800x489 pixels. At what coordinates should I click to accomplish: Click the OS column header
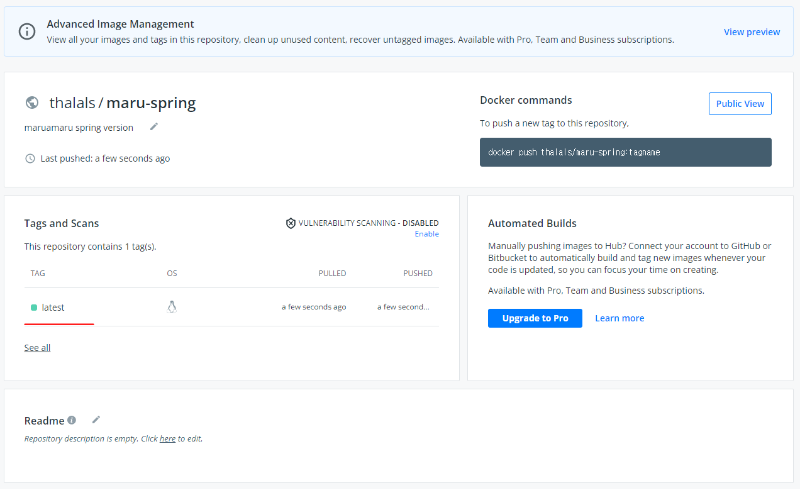[x=172, y=273]
